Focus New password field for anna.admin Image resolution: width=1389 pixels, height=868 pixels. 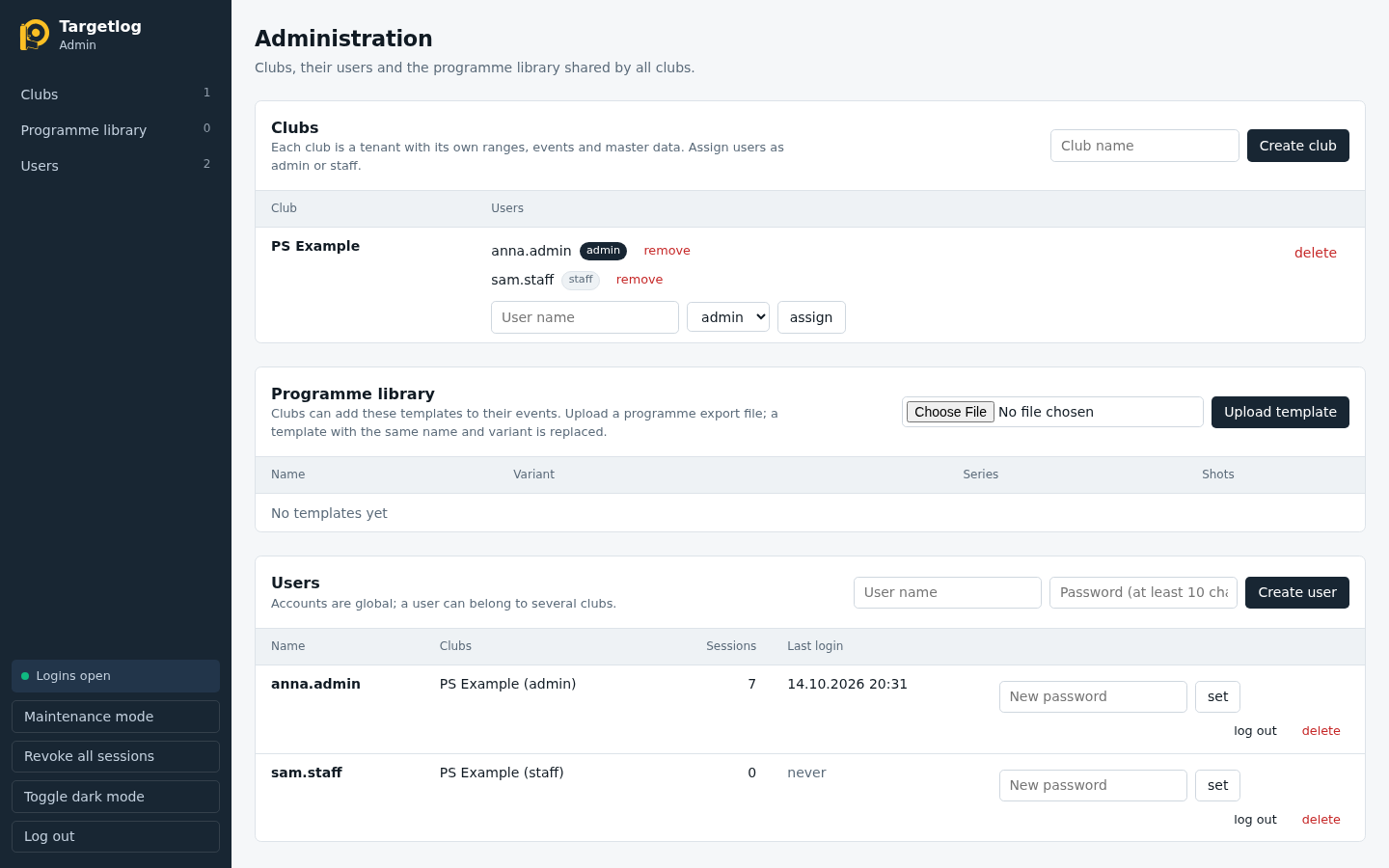(1093, 696)
